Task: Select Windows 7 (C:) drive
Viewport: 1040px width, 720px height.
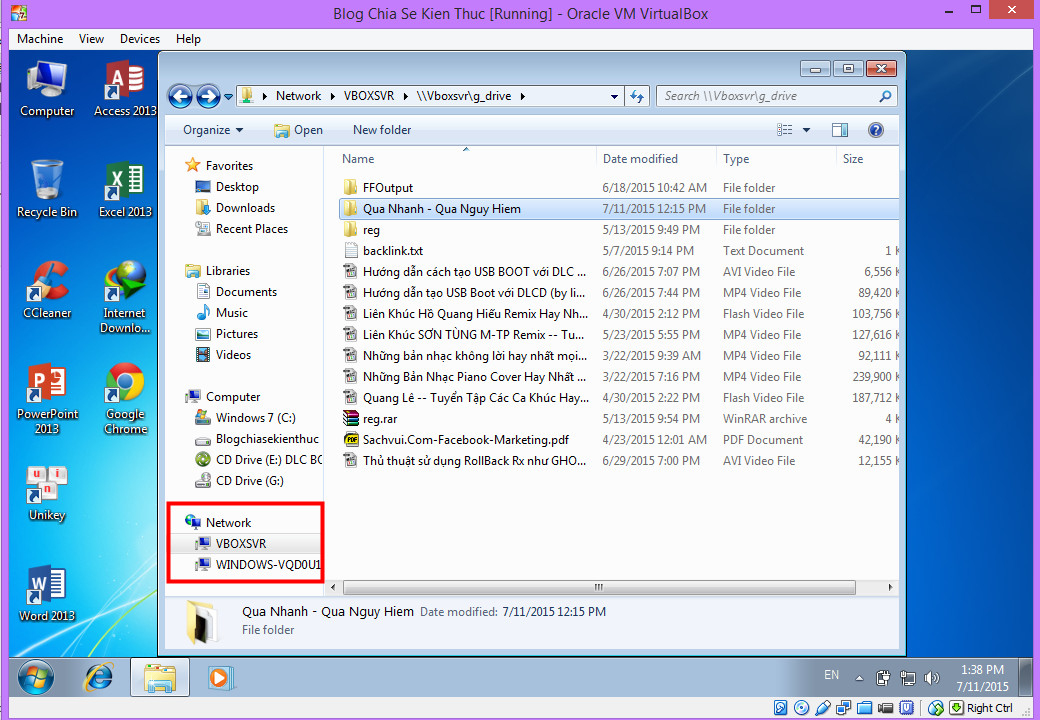Action: tap(245, 418)
